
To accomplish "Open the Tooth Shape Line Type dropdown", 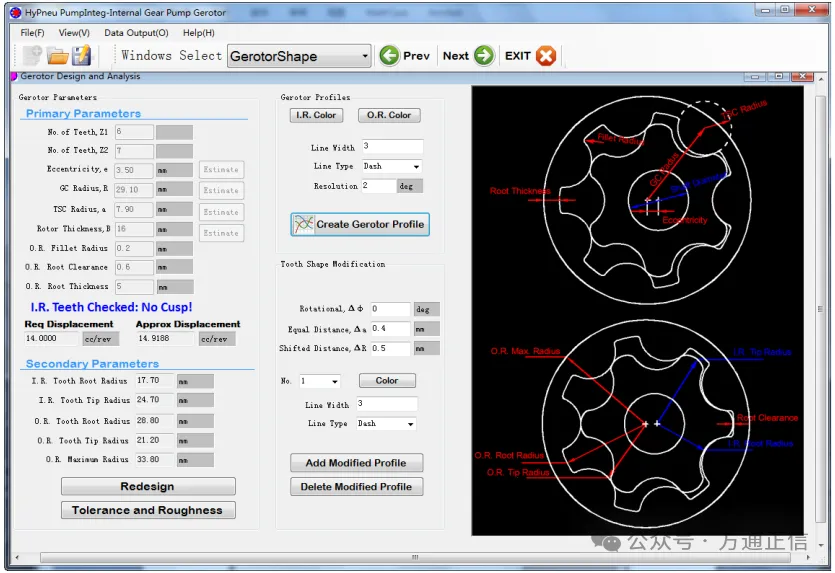I will (x=386, y=423).
